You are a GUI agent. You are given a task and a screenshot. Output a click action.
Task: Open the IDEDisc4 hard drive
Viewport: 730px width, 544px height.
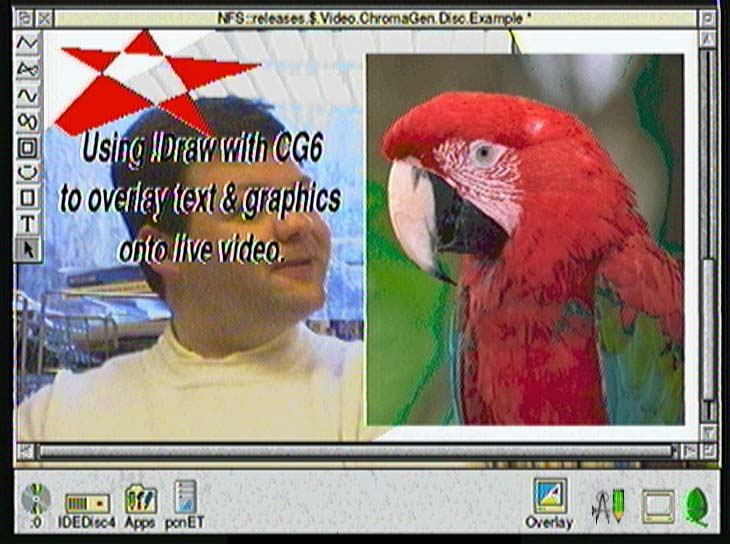point(87,503)
